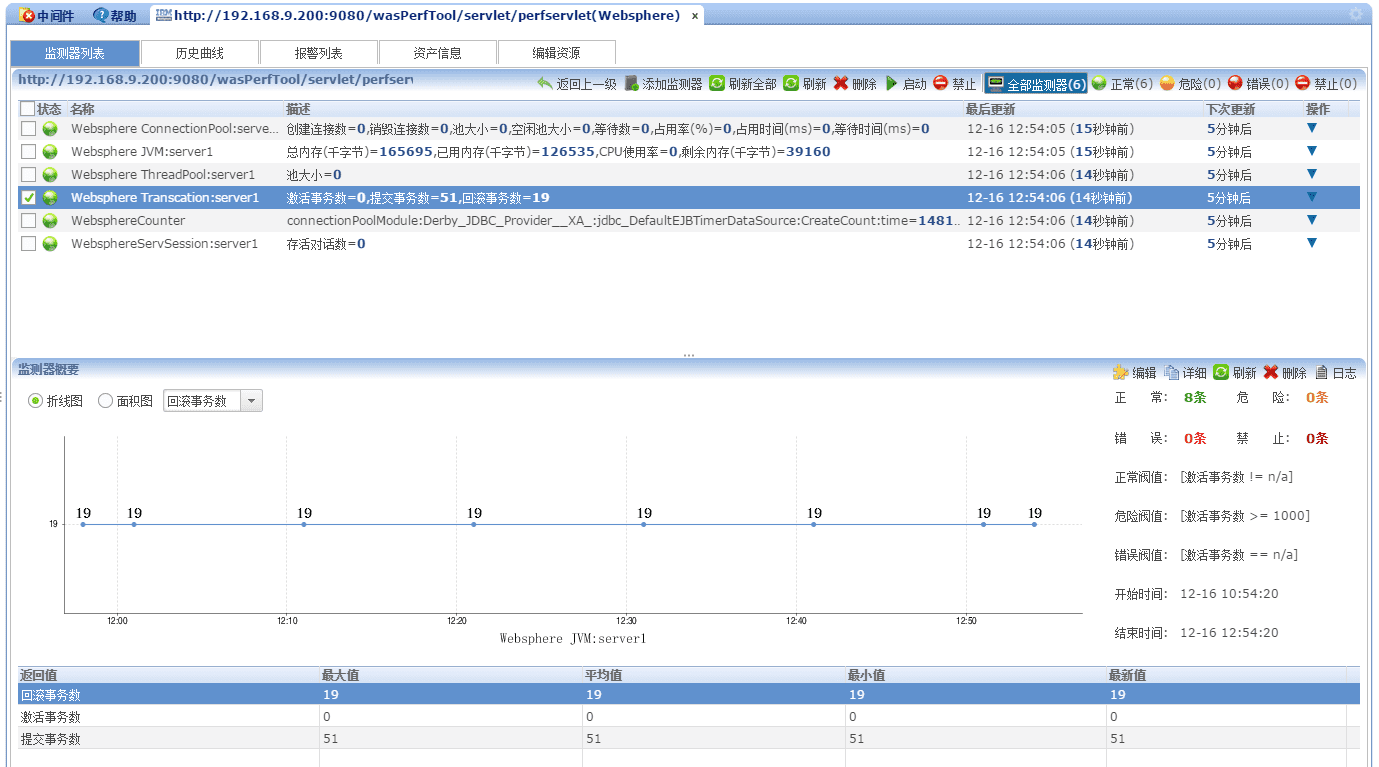Select the 回滚事务数 row in the values table
The height and width of the screenshot is (767, 1379).
tap(689, 694)
